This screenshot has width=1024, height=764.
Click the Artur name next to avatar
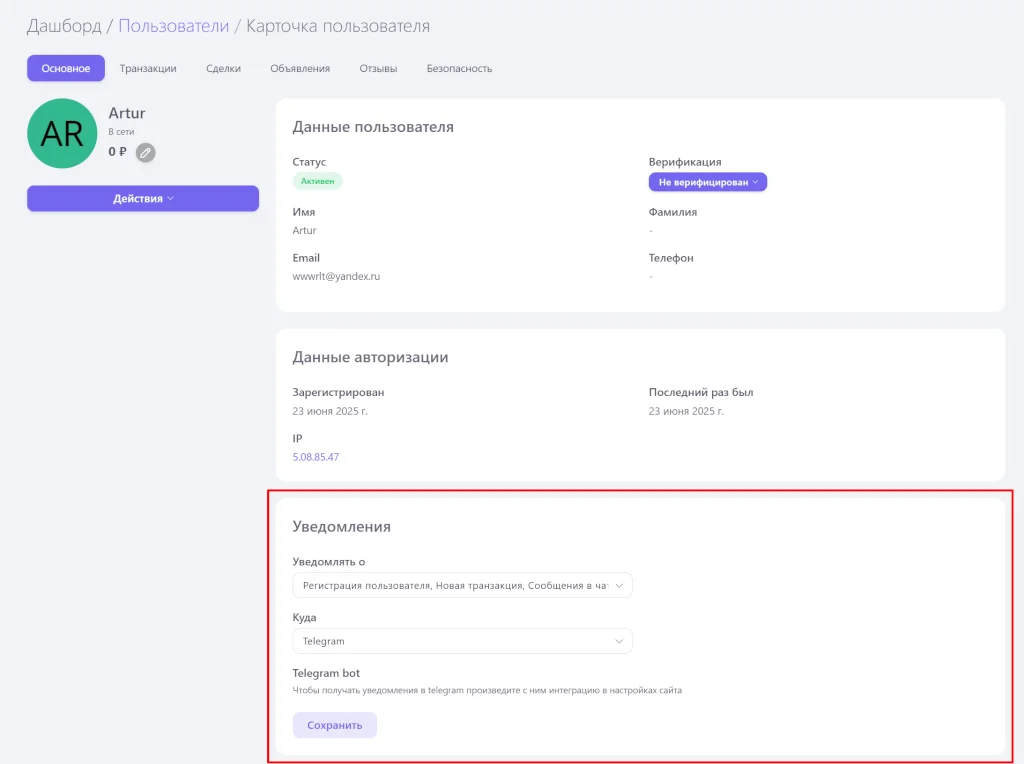click(x=127, y=113)
